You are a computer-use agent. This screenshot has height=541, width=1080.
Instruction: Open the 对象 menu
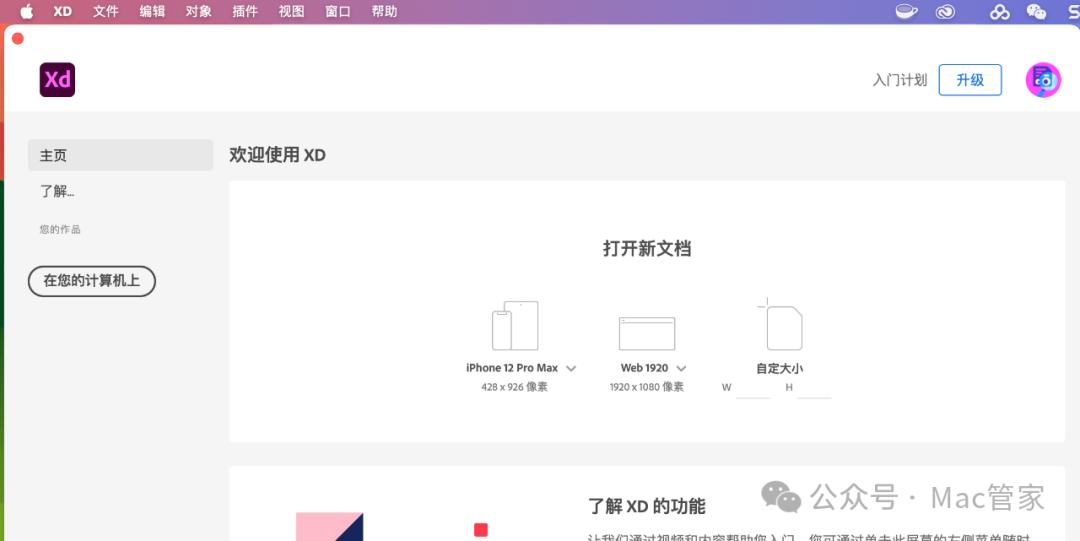(x=198, y=11)
